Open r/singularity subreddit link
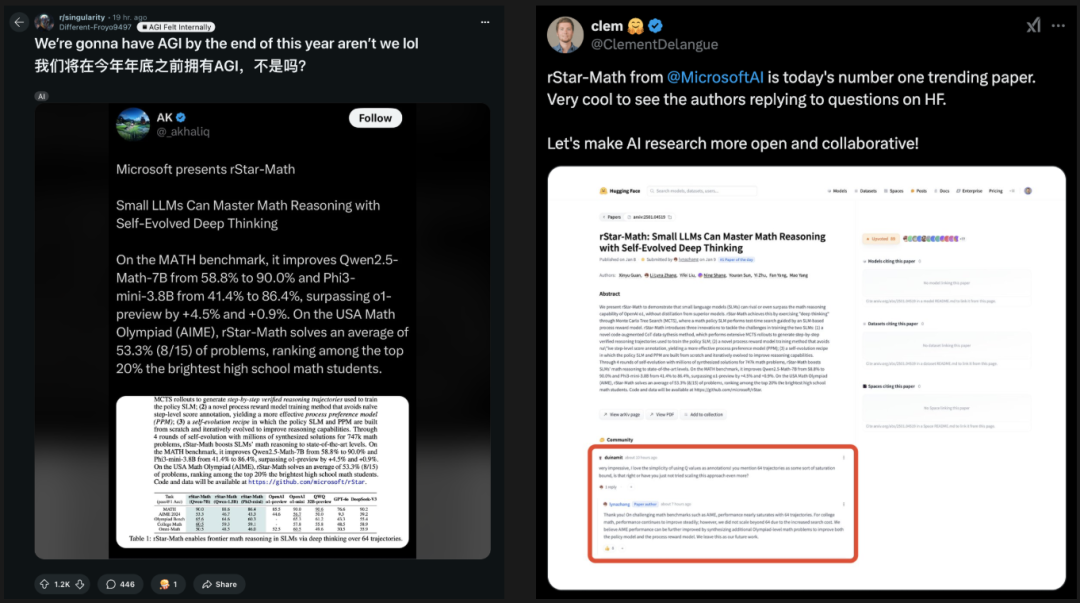The image size is (1080, 603). (x=82, y=17)
